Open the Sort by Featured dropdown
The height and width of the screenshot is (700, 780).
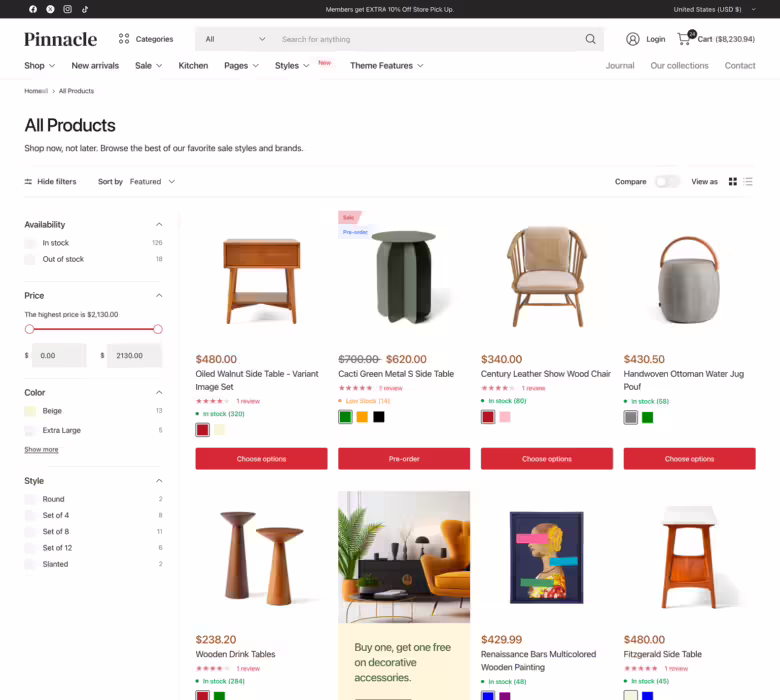(152, 182)
